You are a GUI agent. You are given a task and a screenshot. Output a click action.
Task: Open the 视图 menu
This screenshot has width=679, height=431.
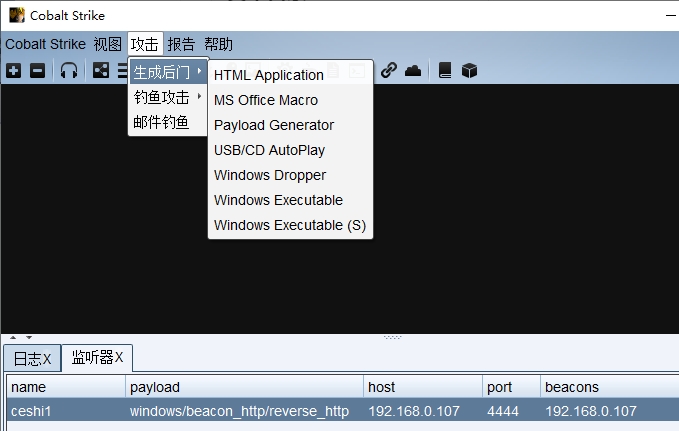point(107,44)
